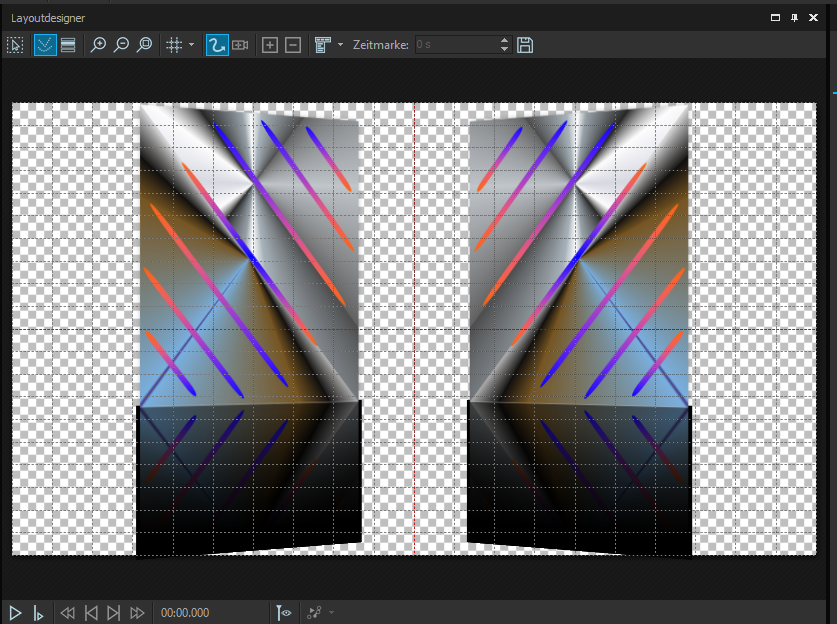Zoom in with the plus magnifier
This screenshot has width=837, height=624.
[x=98, y=45]
